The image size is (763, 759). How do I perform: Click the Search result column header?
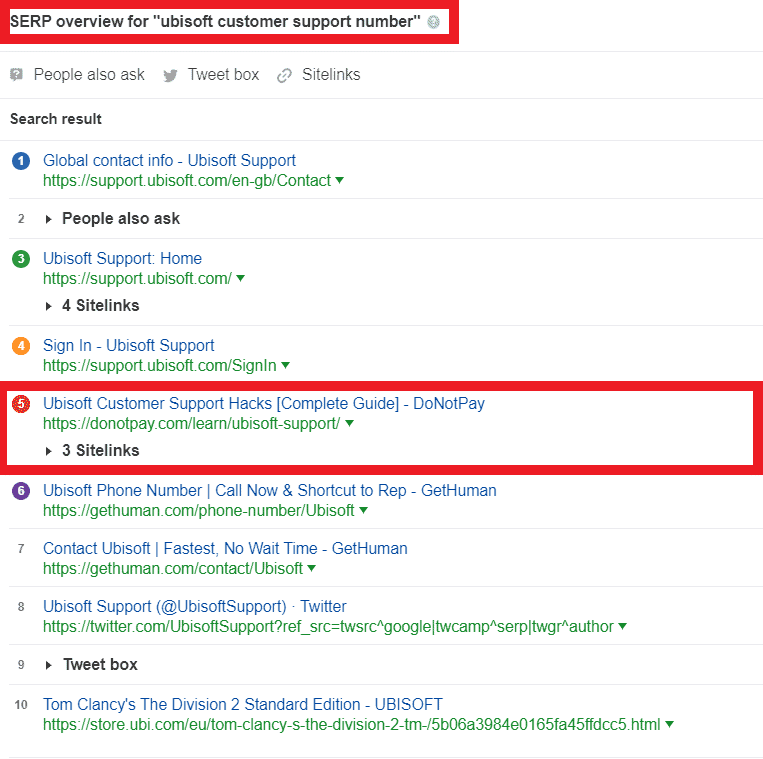[56, 119]
